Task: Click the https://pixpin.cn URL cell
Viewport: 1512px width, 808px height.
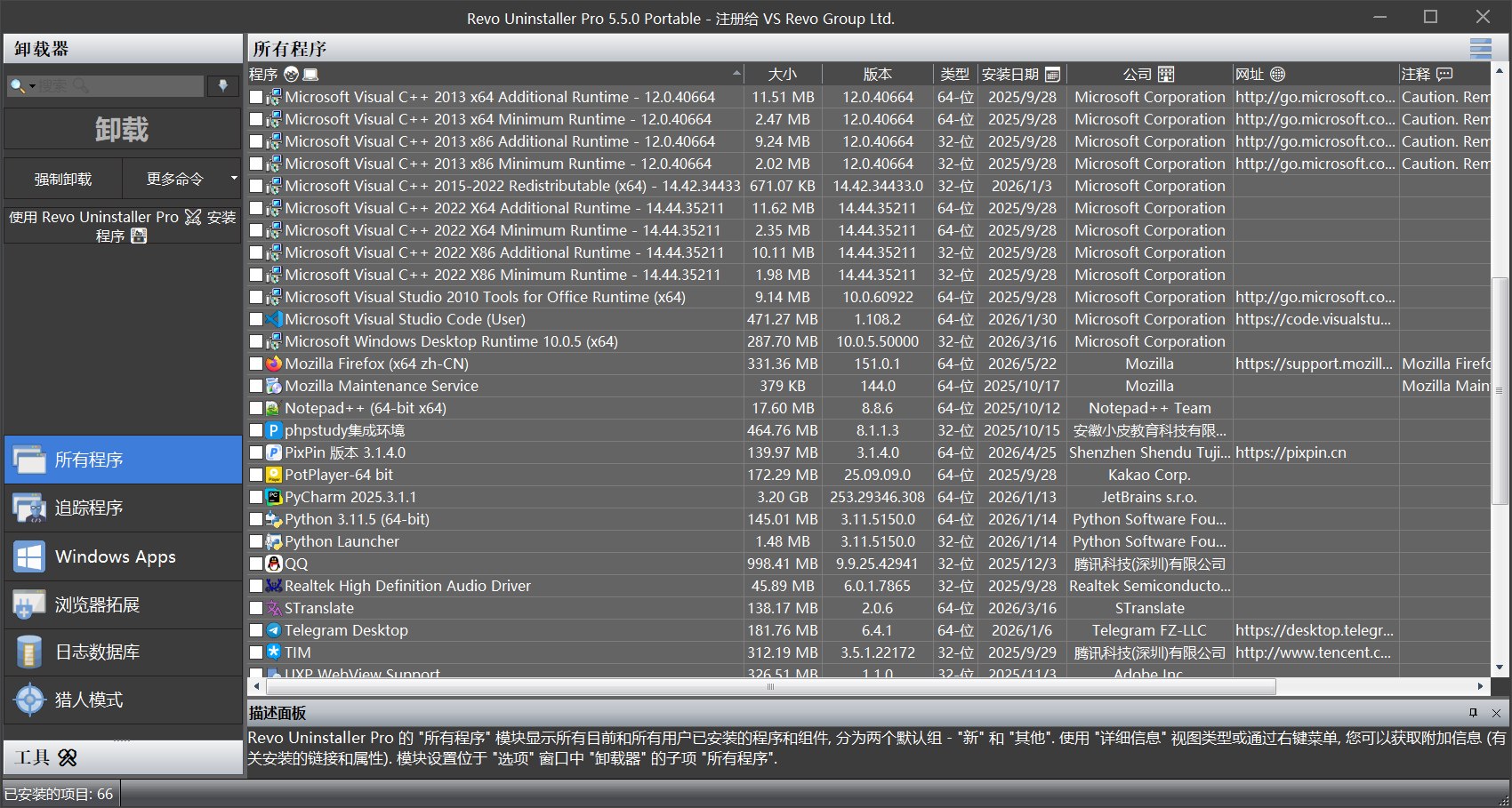Action: point(1291,452)
